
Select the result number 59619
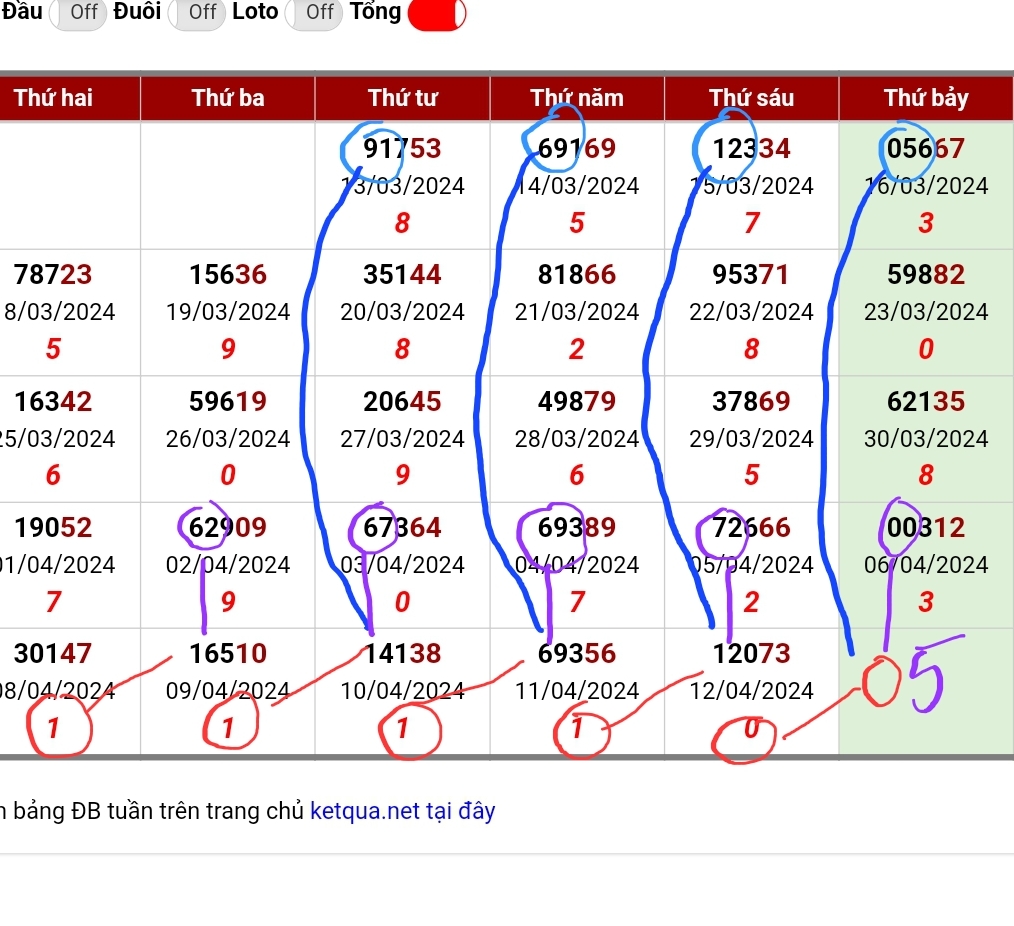(x=228, y=402)
